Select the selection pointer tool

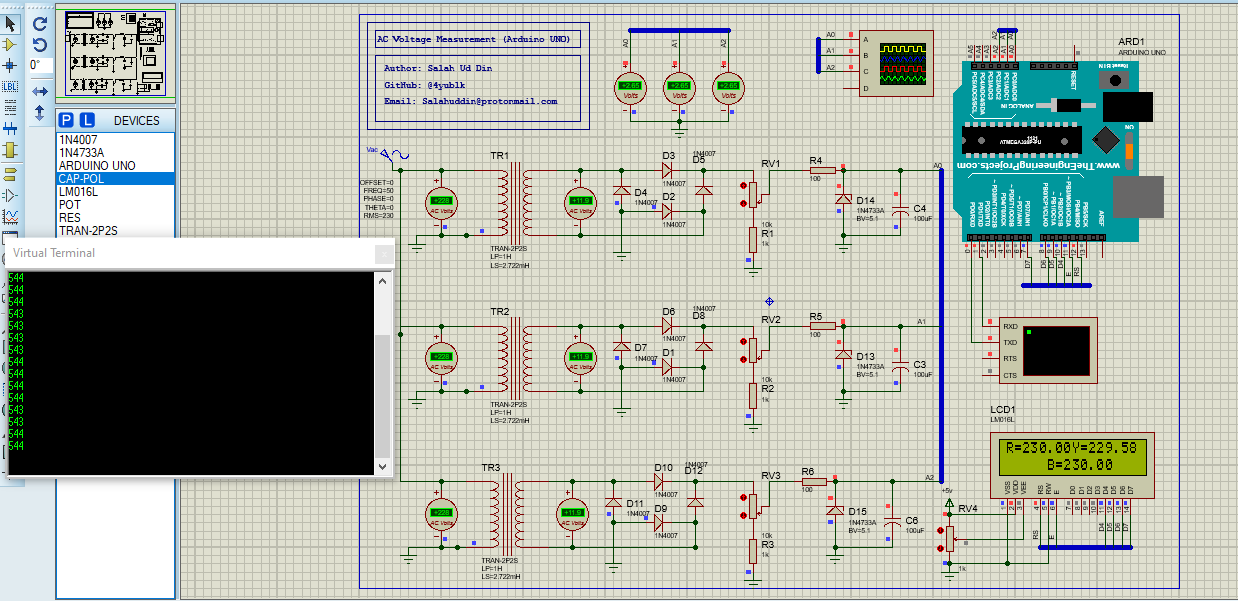coord(8,22)
